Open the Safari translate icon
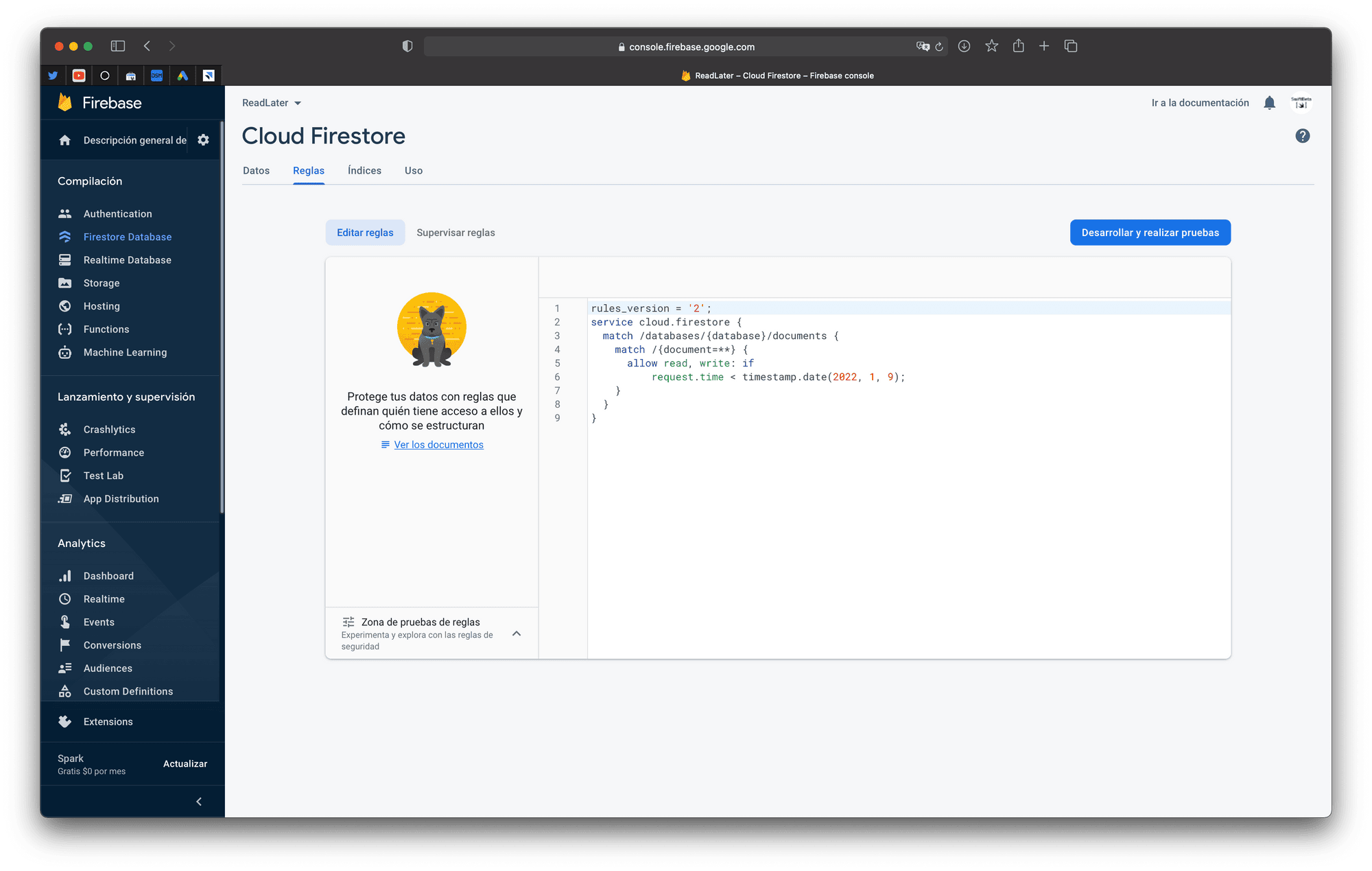Screen dimensions: 1372x871 (x=923, y=47)
